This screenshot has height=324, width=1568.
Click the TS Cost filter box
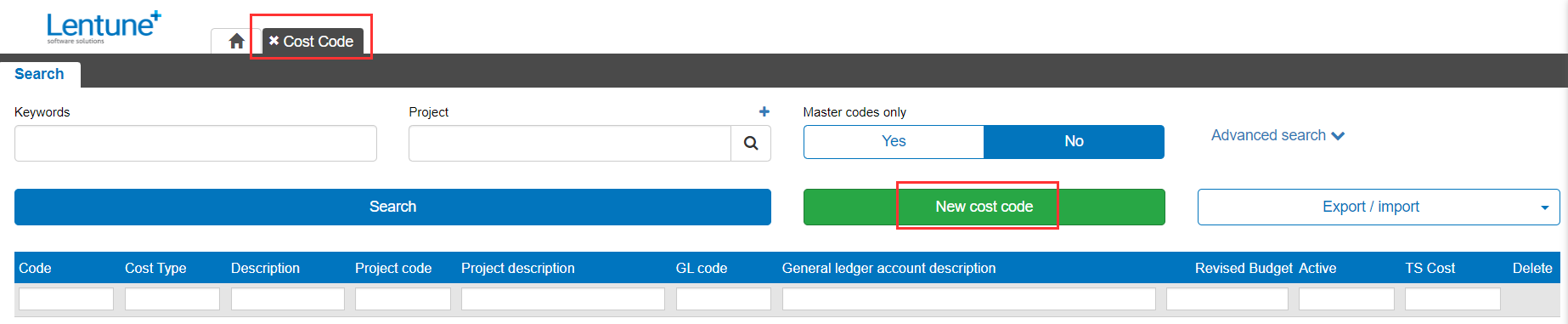[1452, 298]
